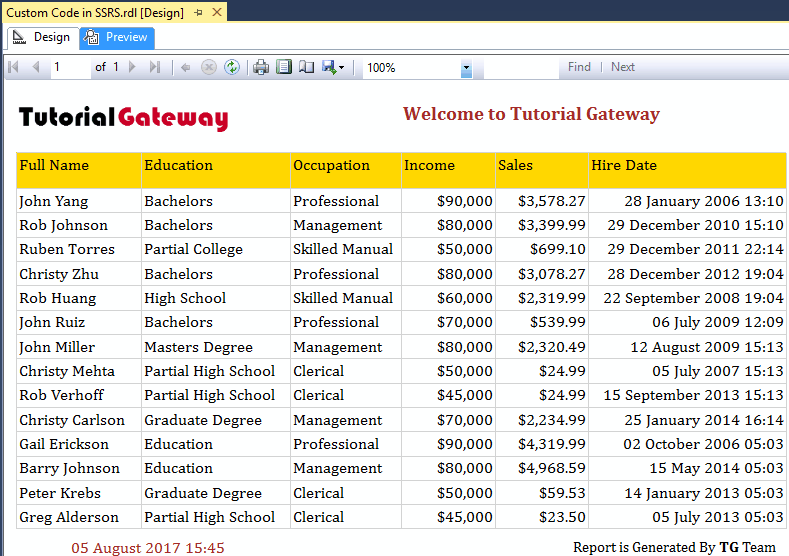Switch to the Design tab

click(x=42, y=38)
